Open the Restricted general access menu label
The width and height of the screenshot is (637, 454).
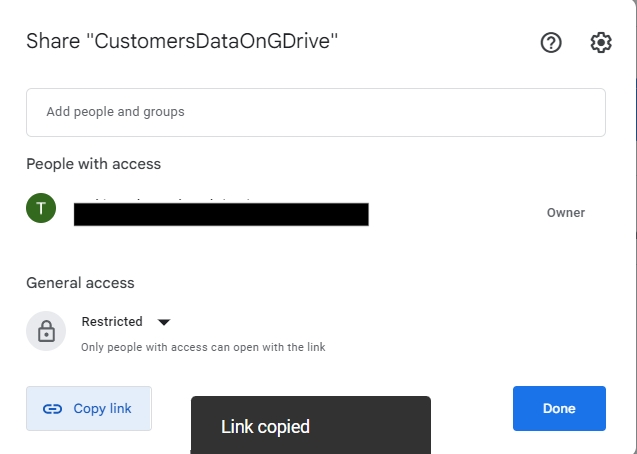(x=112, y=322)
